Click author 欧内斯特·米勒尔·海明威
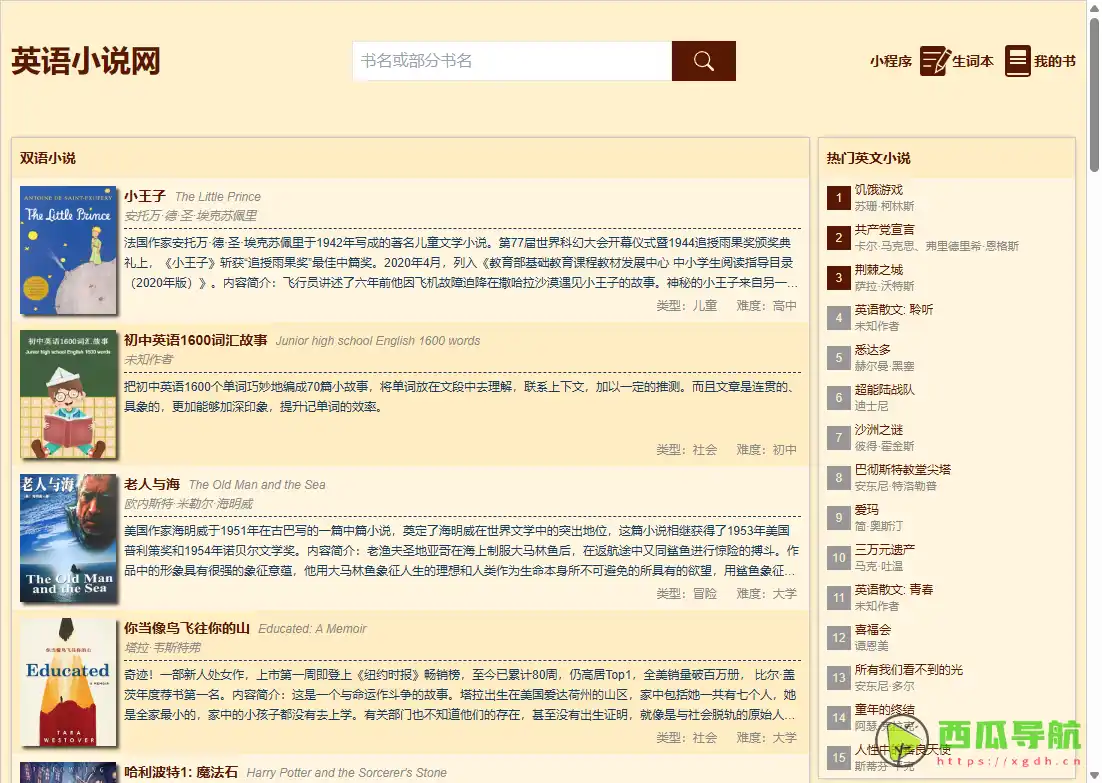Viewport: 1102px width, 783px height. coord(188,504)
